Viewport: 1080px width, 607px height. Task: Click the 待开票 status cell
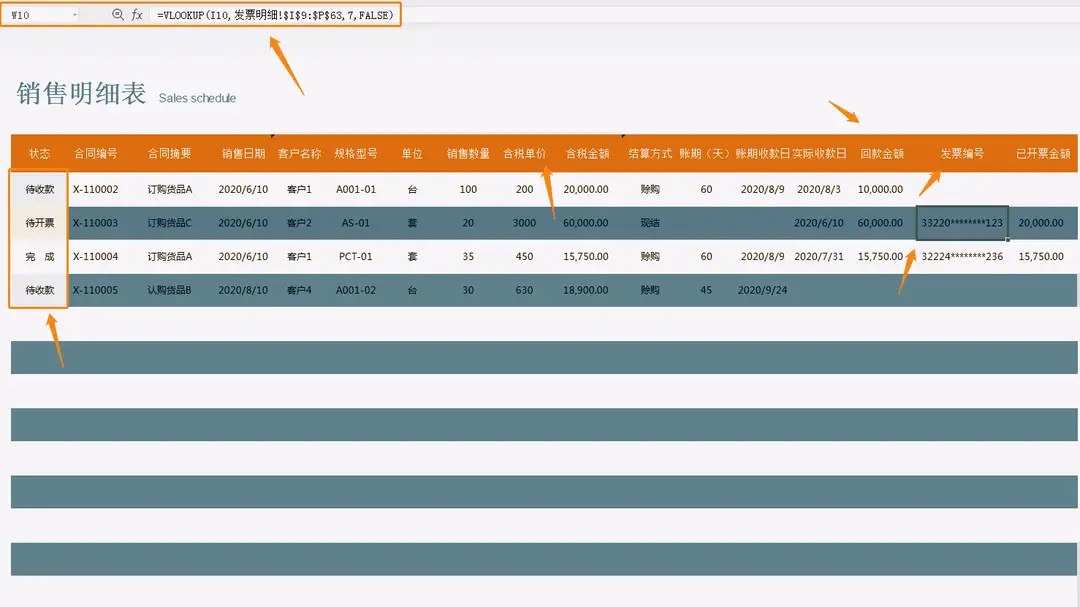[x=39, y=223]
